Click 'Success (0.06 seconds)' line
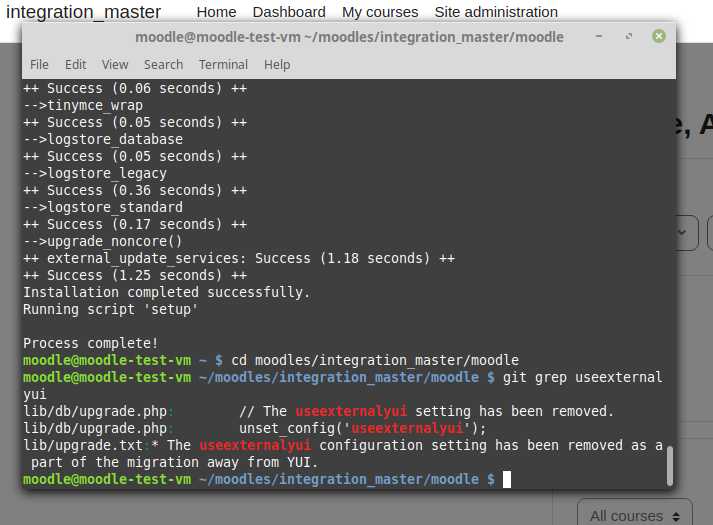 [135, 88]
